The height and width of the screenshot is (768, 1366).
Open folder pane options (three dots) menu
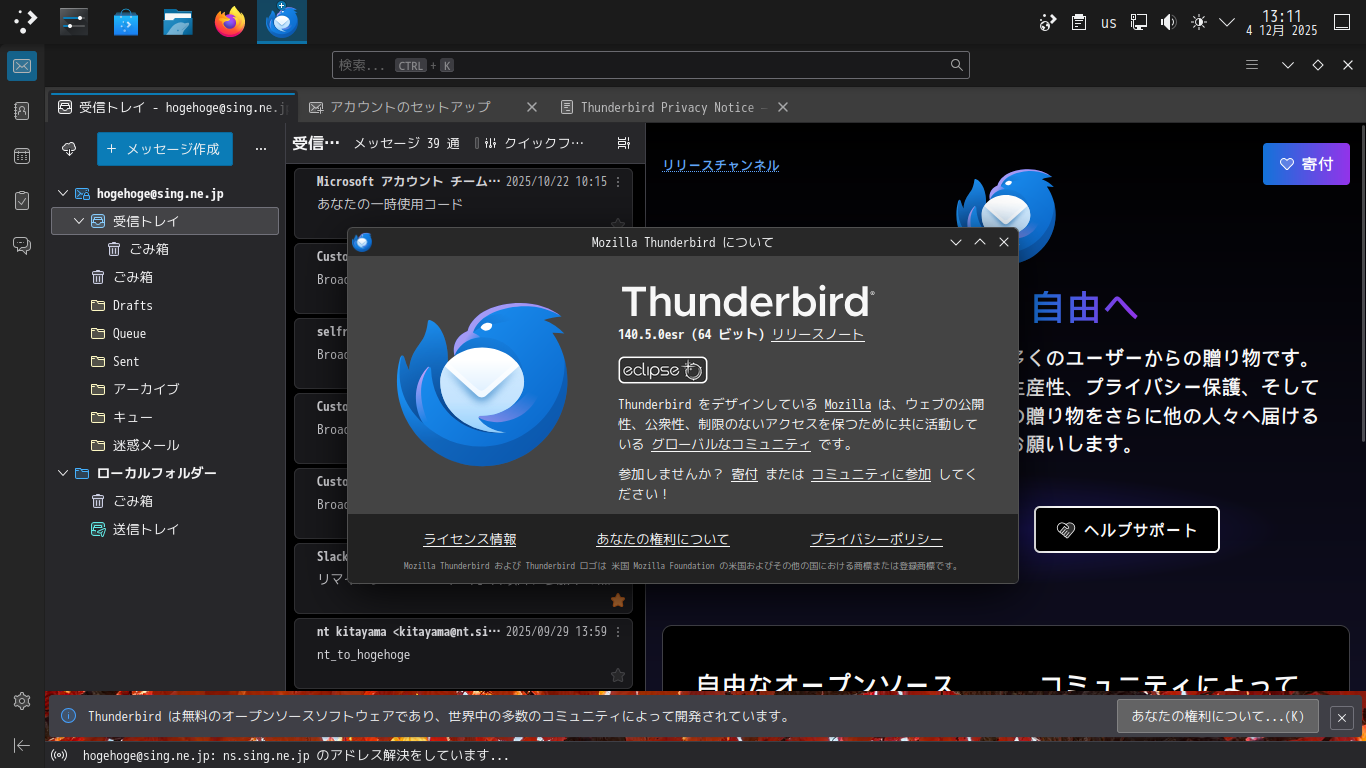point(261,149)
